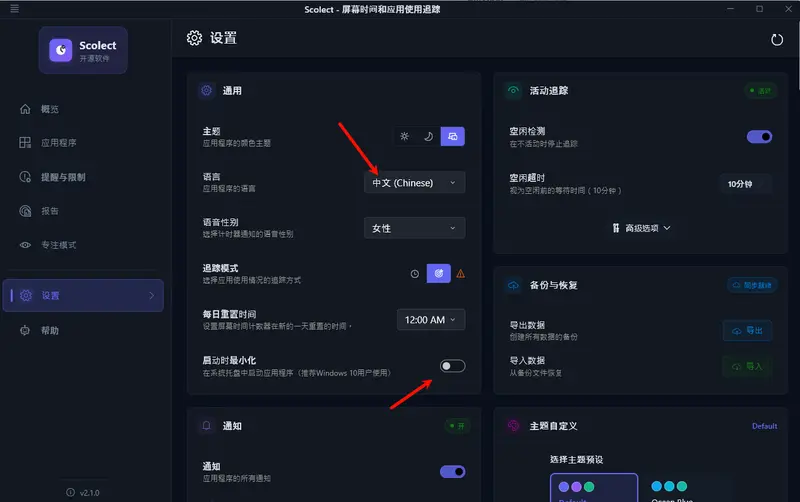Click the 主题 setting label

coord(211,131)
